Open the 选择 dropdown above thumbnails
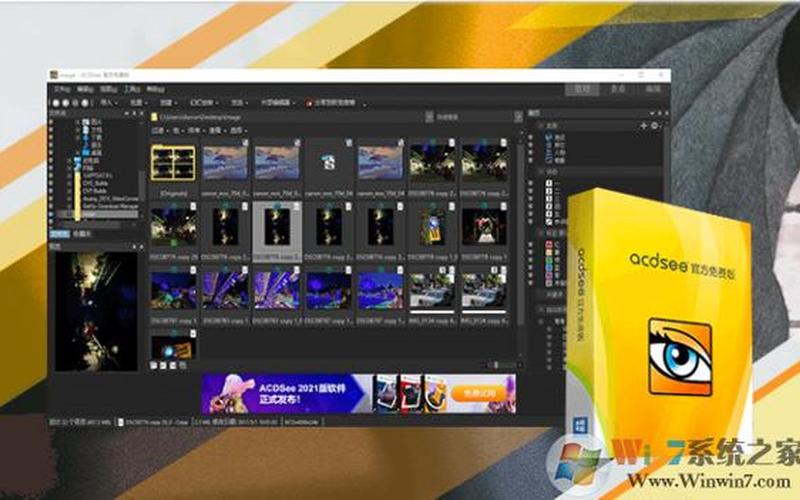Screen dimensions: 800x500 point(237,131)
